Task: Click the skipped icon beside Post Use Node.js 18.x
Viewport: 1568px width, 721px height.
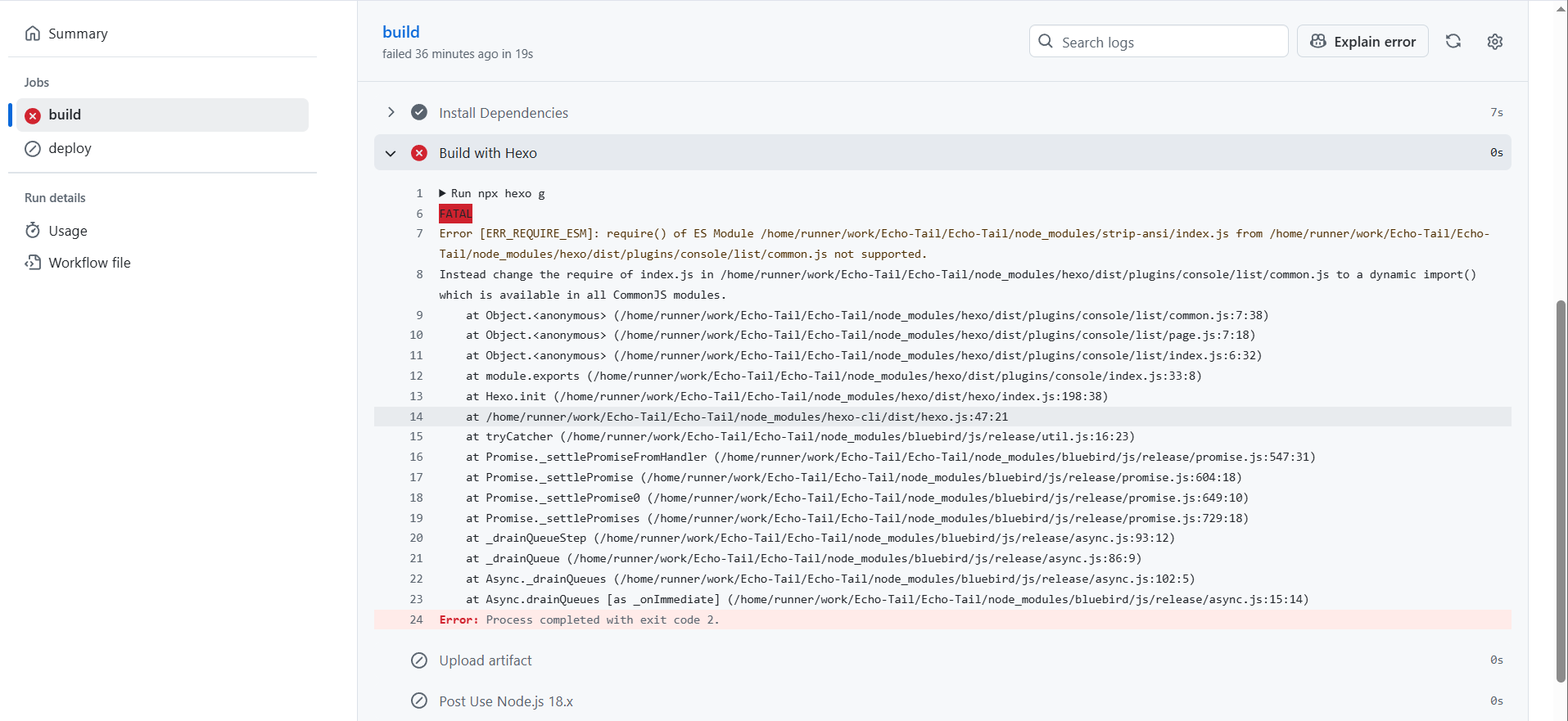Action: tap(419, 701)
